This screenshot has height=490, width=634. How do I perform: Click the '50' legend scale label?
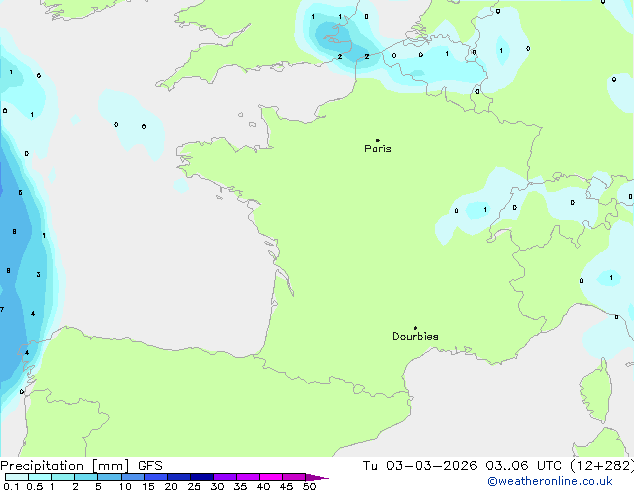click(309, 486)
